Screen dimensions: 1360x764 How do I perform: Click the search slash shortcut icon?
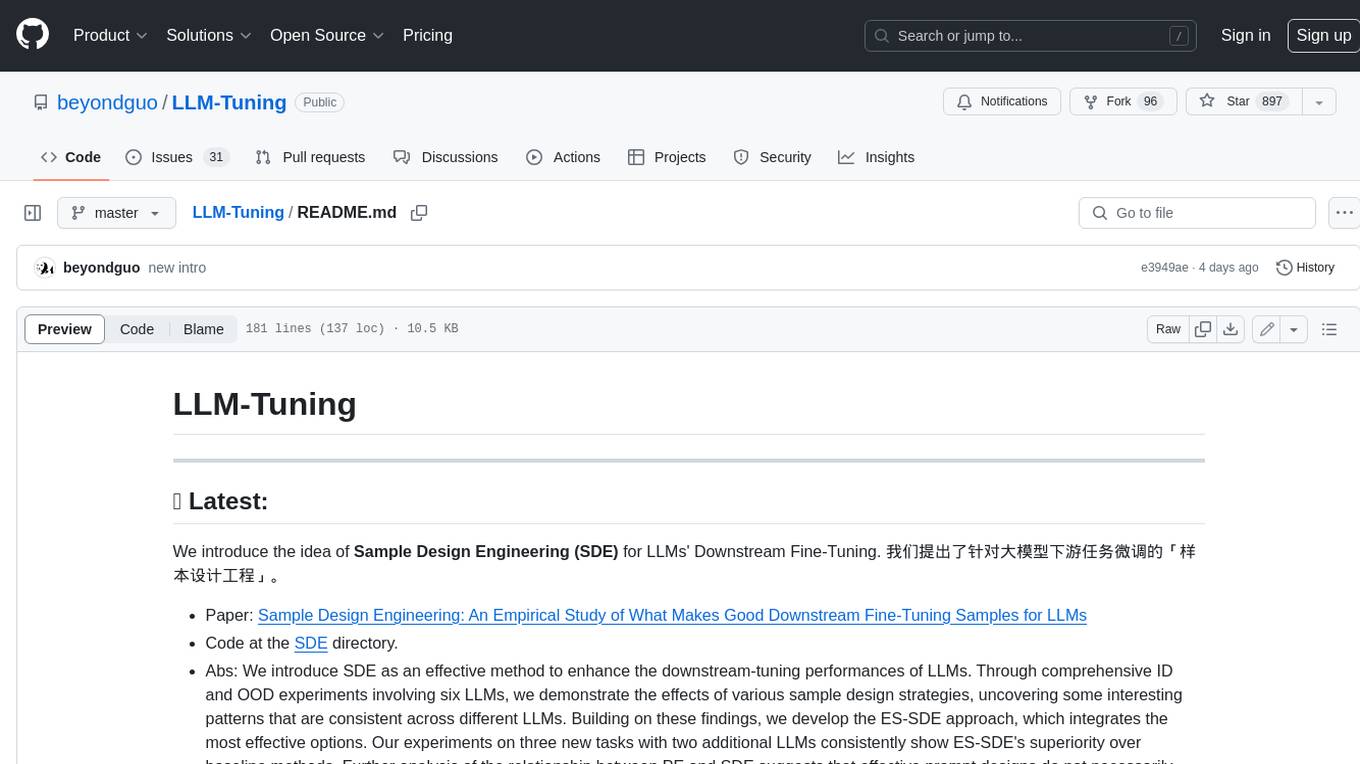[x=1179, y=36]
